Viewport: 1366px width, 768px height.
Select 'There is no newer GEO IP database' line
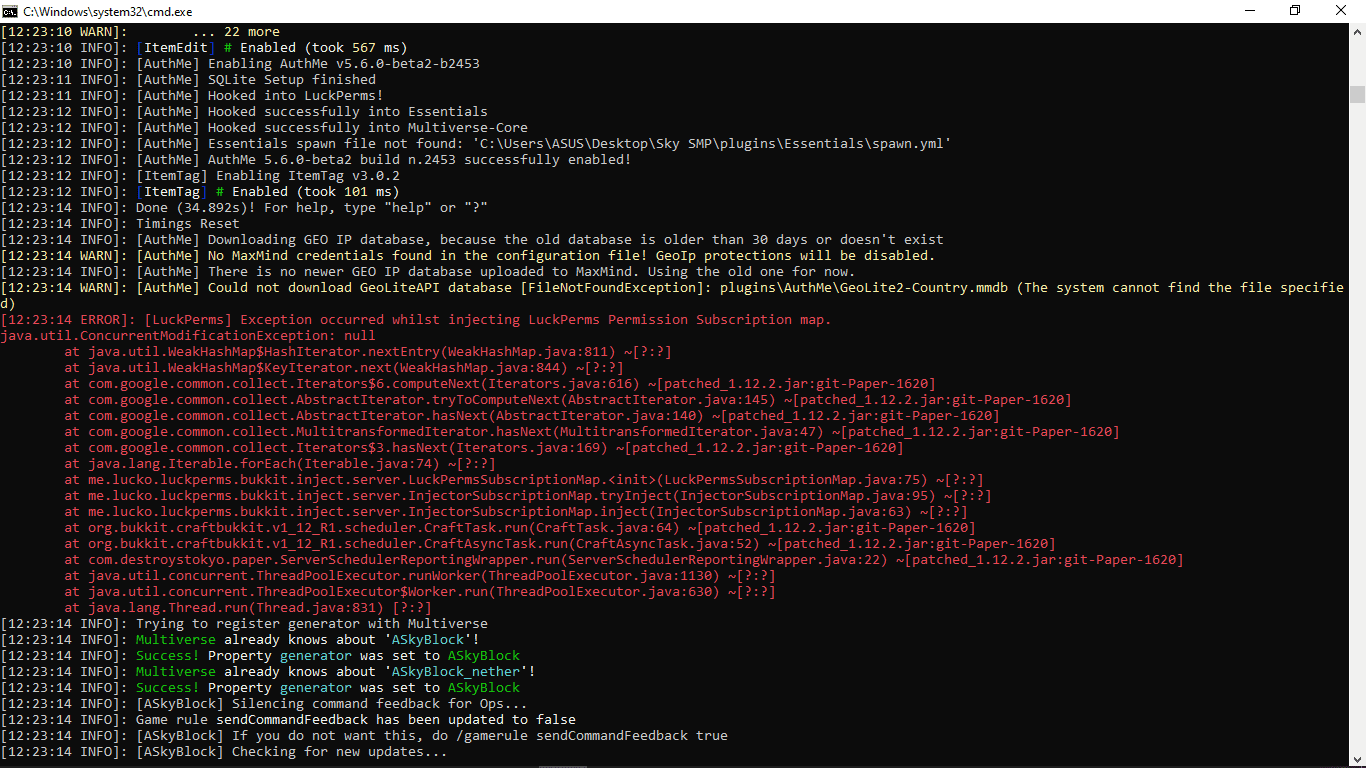428,272
